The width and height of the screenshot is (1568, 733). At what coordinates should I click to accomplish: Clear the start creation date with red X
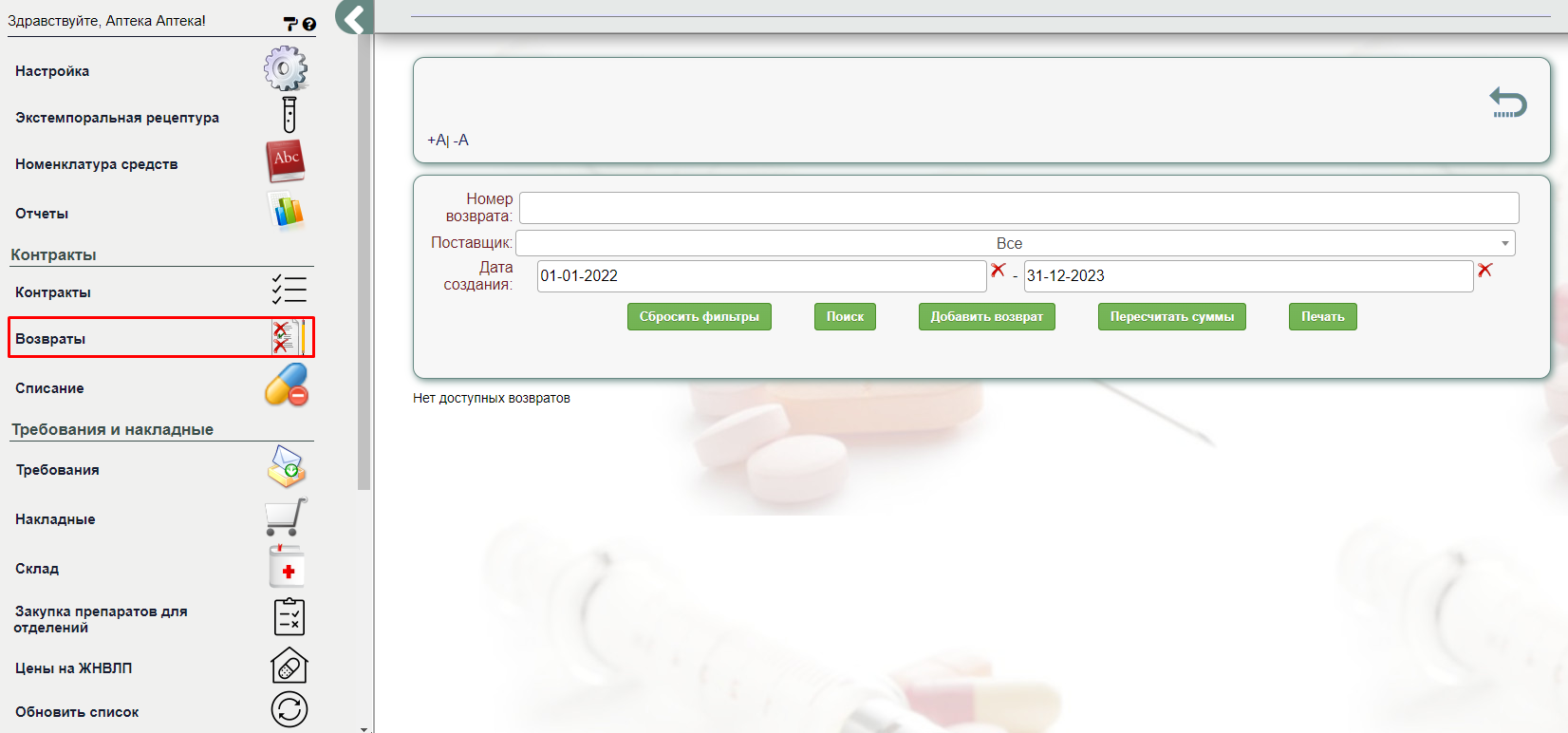998,271
